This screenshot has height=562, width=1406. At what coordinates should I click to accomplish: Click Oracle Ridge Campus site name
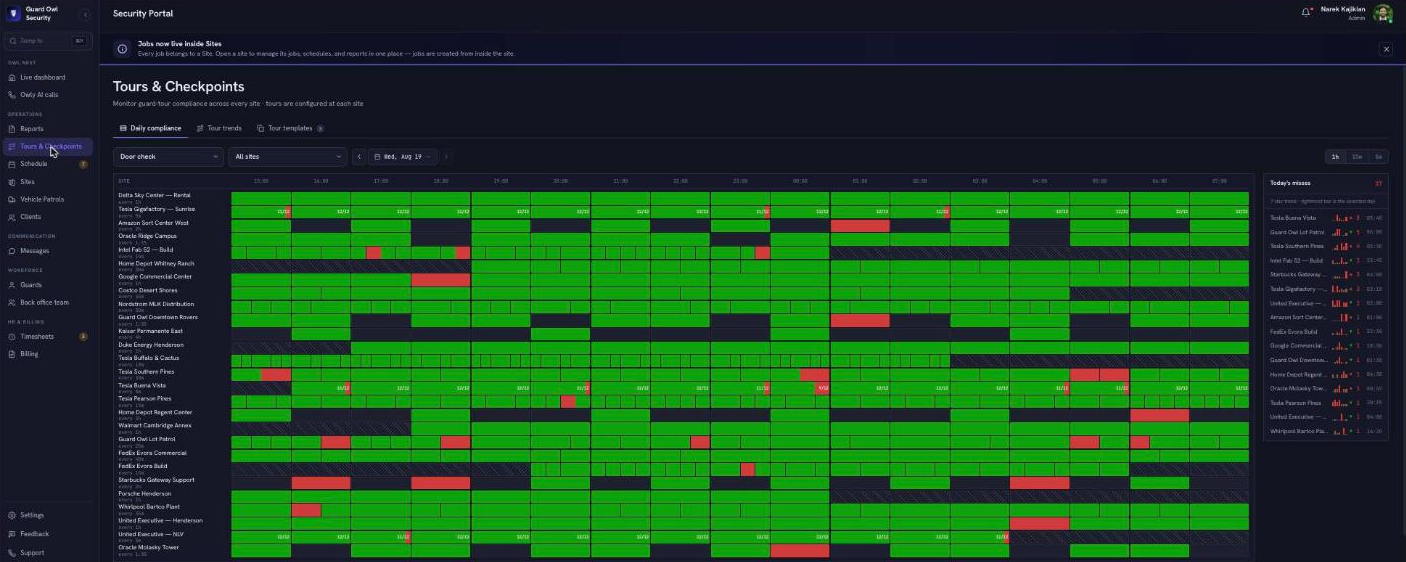147,236
